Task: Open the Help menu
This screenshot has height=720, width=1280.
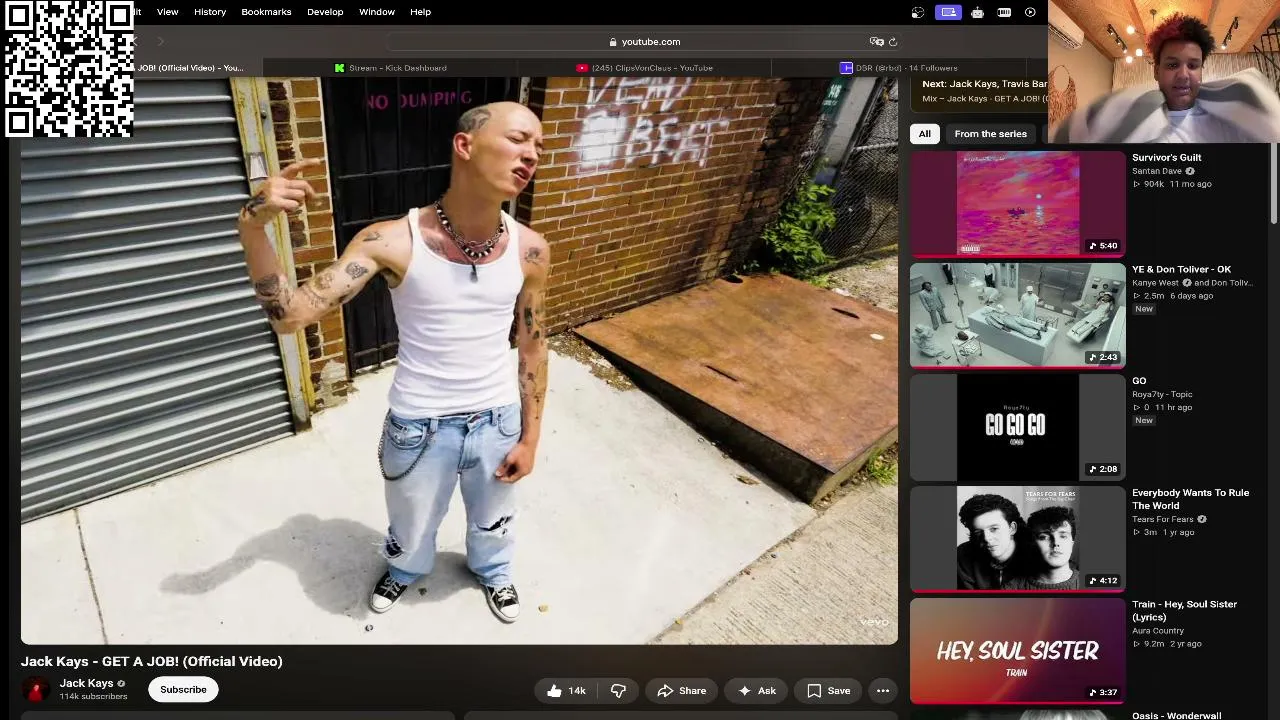Action: coord(420,12)
